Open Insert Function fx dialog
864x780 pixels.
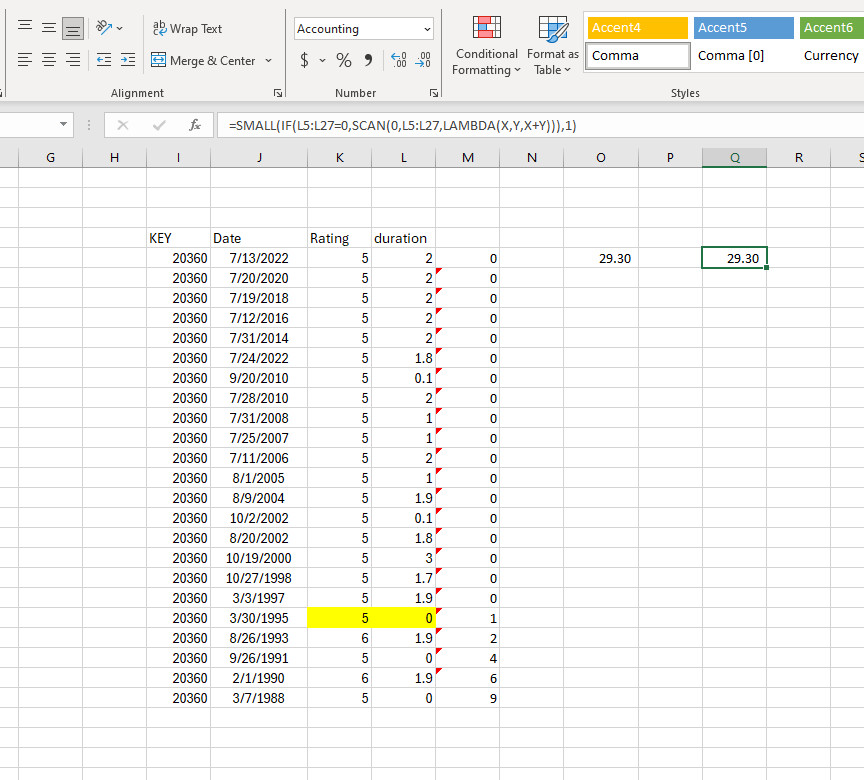[195, 126]
